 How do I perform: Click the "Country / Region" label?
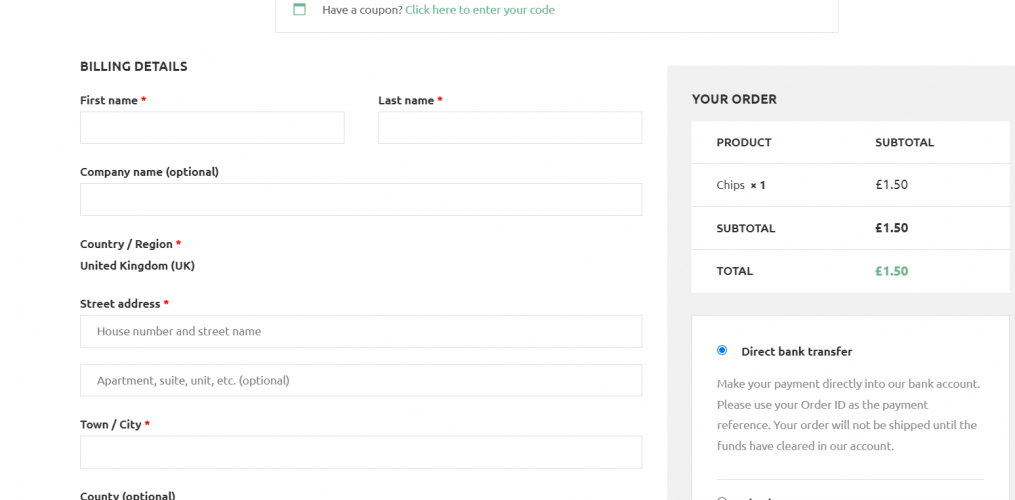tap(126, 244)
